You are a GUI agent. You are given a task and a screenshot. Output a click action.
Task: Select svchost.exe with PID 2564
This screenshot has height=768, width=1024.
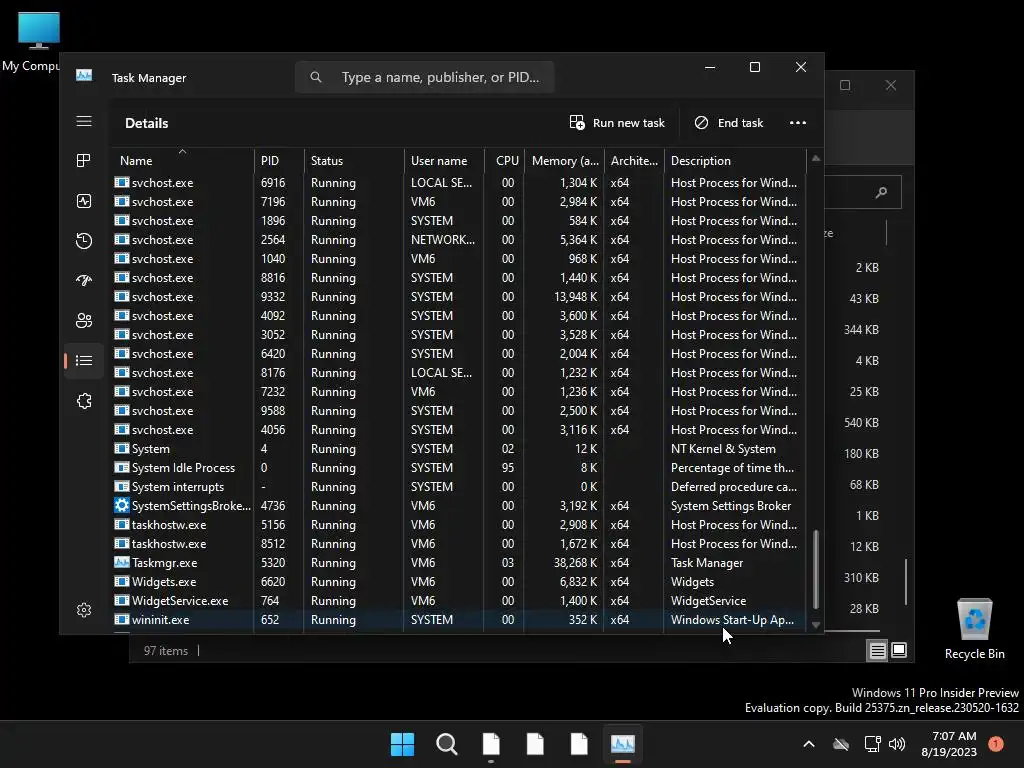pyautogui.click(x=460, y=240)
